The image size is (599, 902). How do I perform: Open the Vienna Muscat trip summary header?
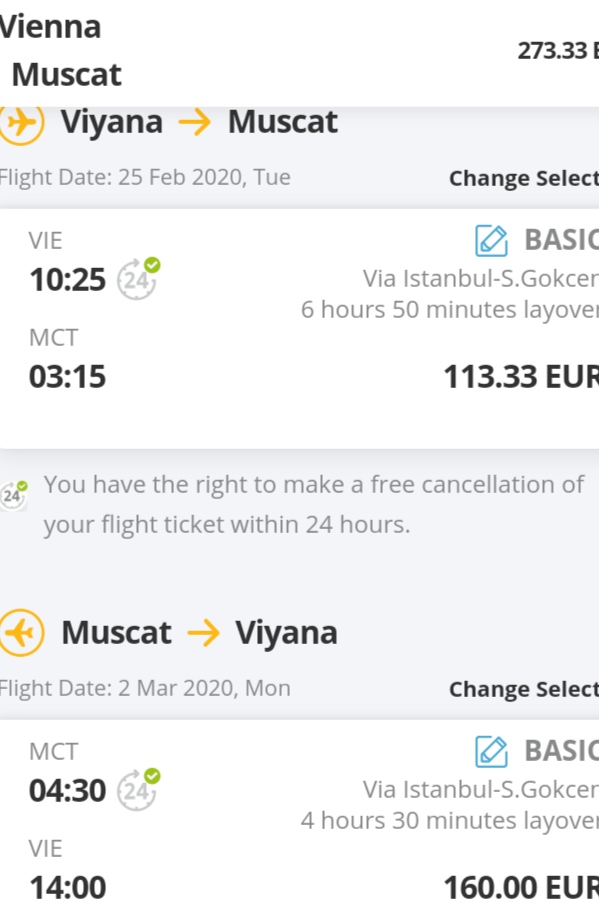pyautogui.click(x=60, y=51)
